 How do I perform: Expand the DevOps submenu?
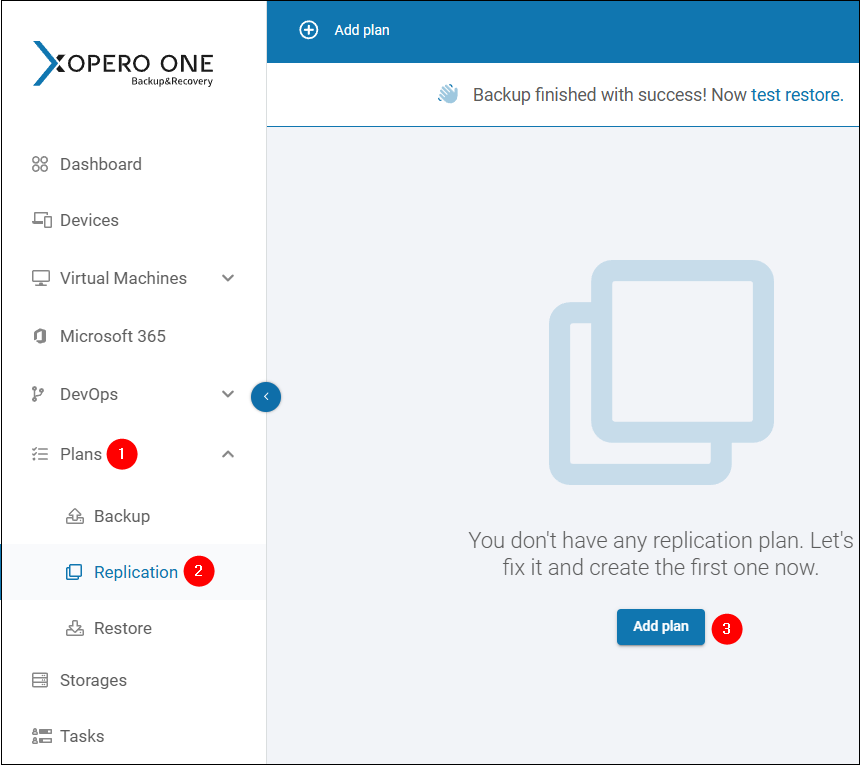pos(228,394)
